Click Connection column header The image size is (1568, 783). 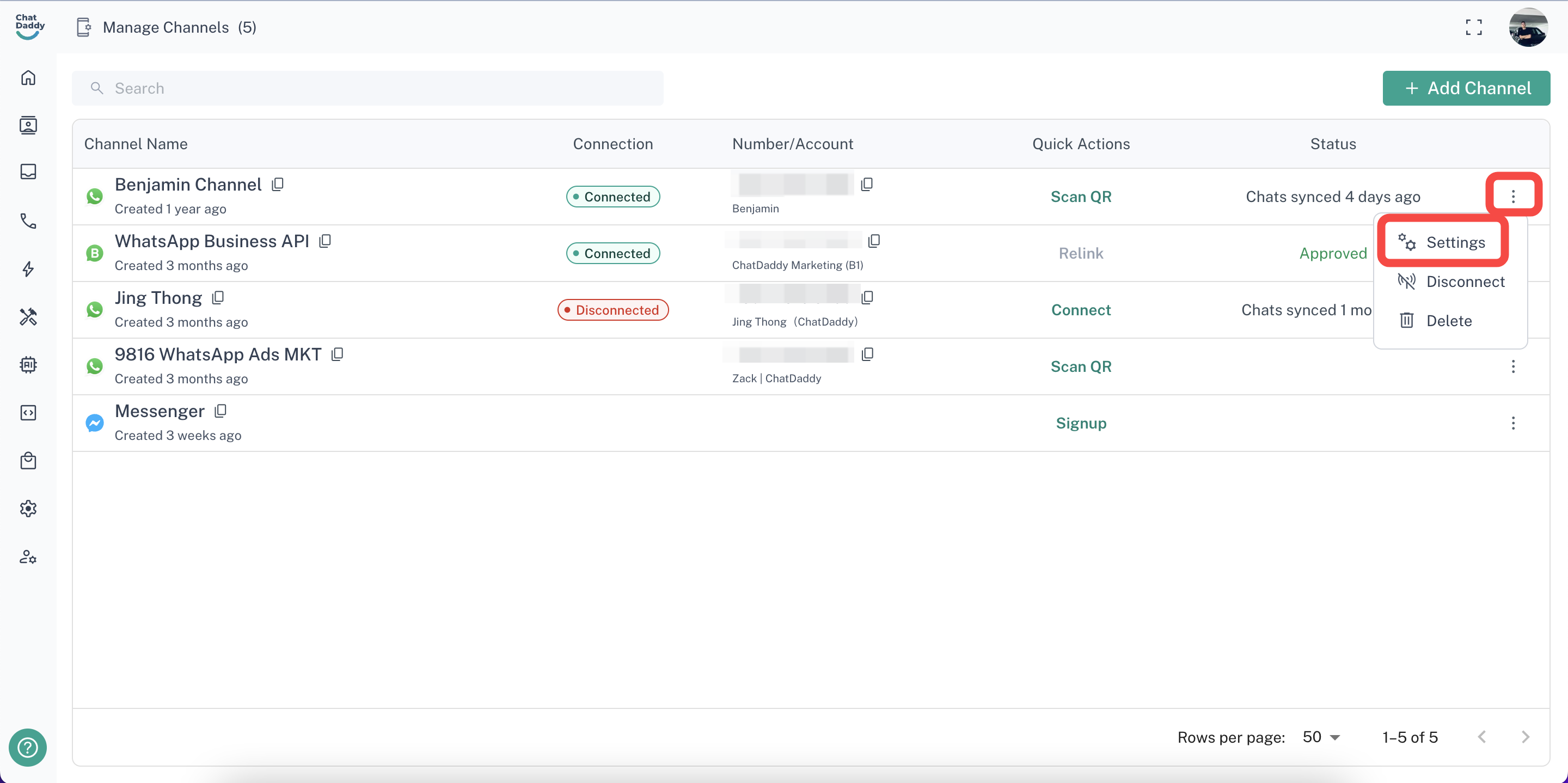pos(612,144)
